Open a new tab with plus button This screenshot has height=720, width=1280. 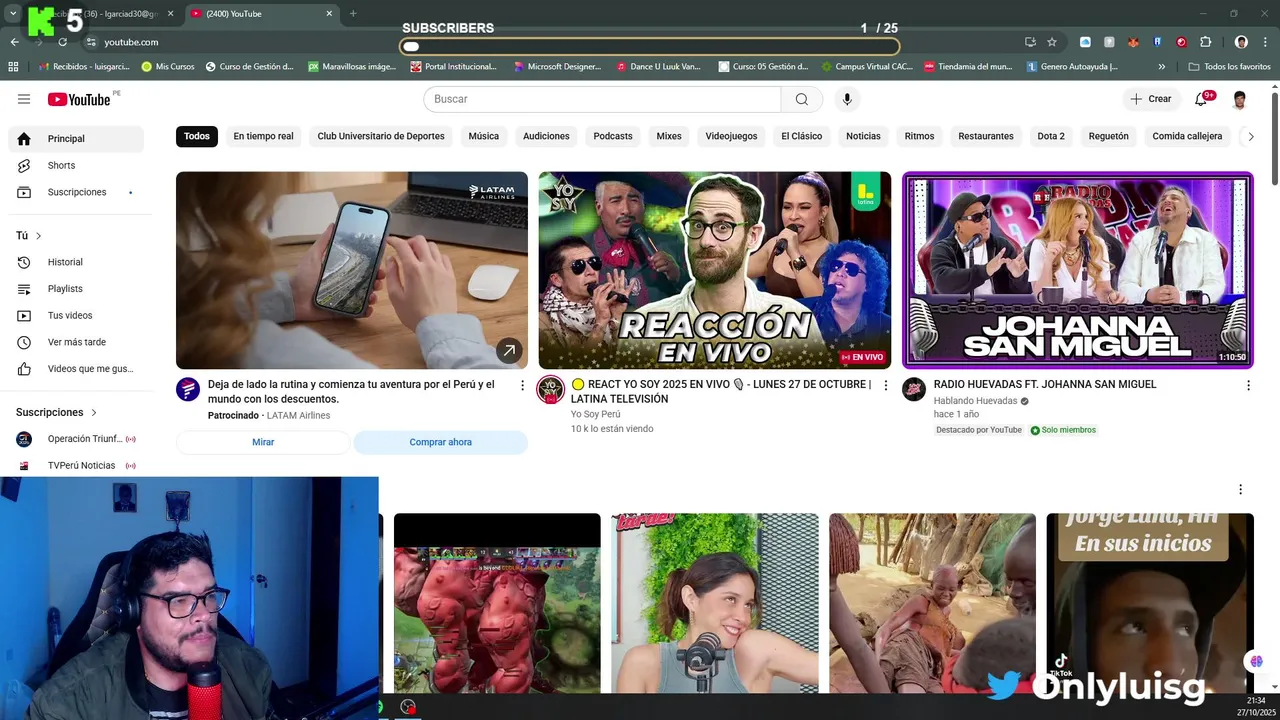click(353, 14)
